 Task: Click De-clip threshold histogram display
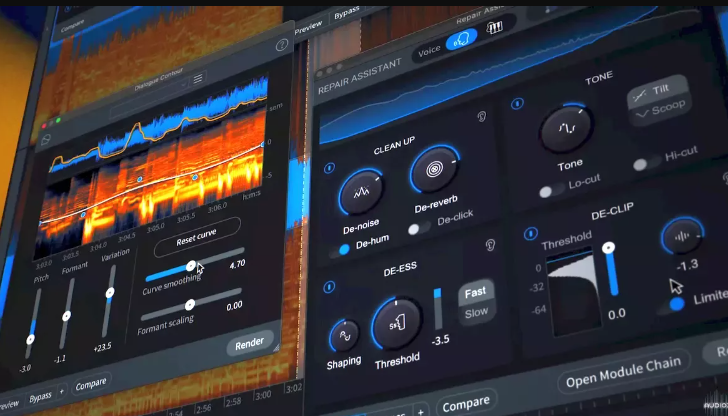point(574,292)
